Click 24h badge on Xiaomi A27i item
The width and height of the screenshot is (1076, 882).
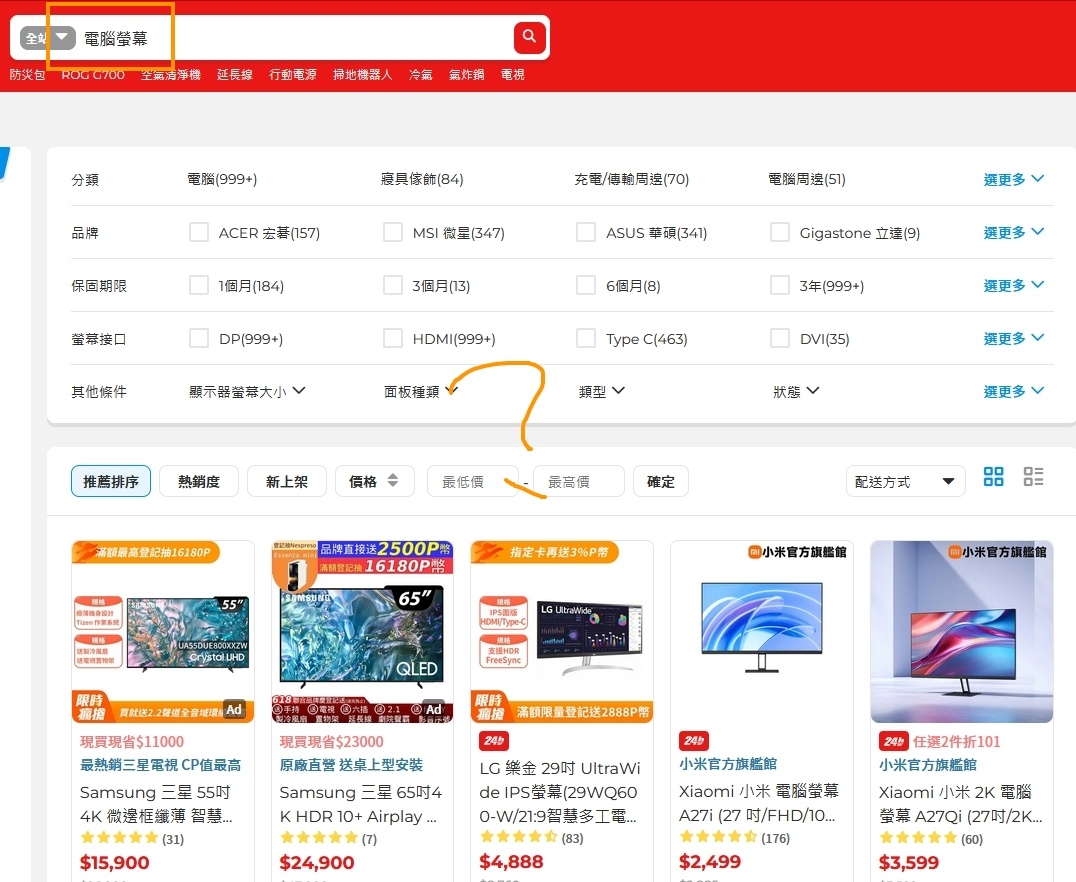point(694,741)
